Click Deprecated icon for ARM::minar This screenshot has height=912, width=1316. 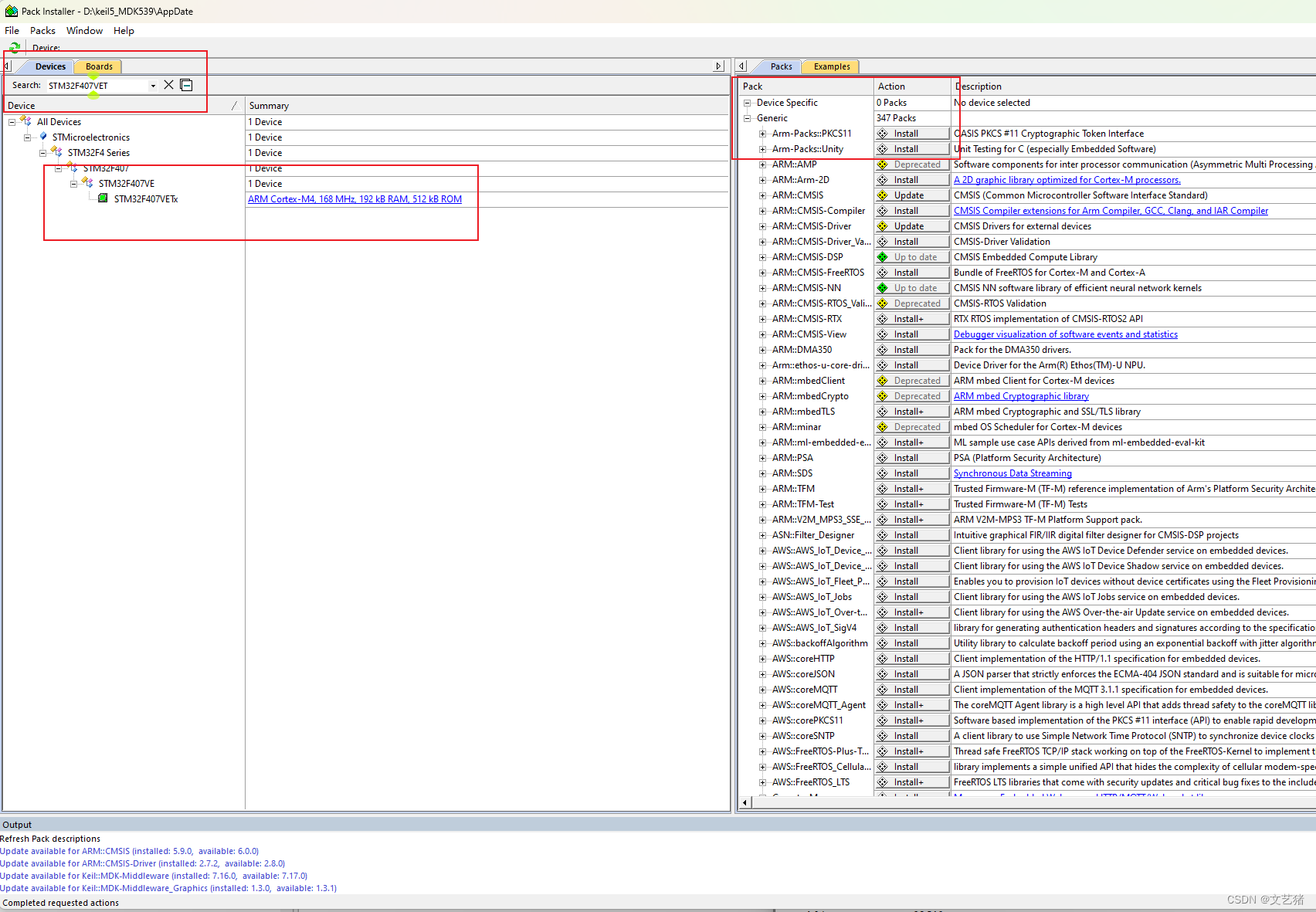click(x=883, y=427)
